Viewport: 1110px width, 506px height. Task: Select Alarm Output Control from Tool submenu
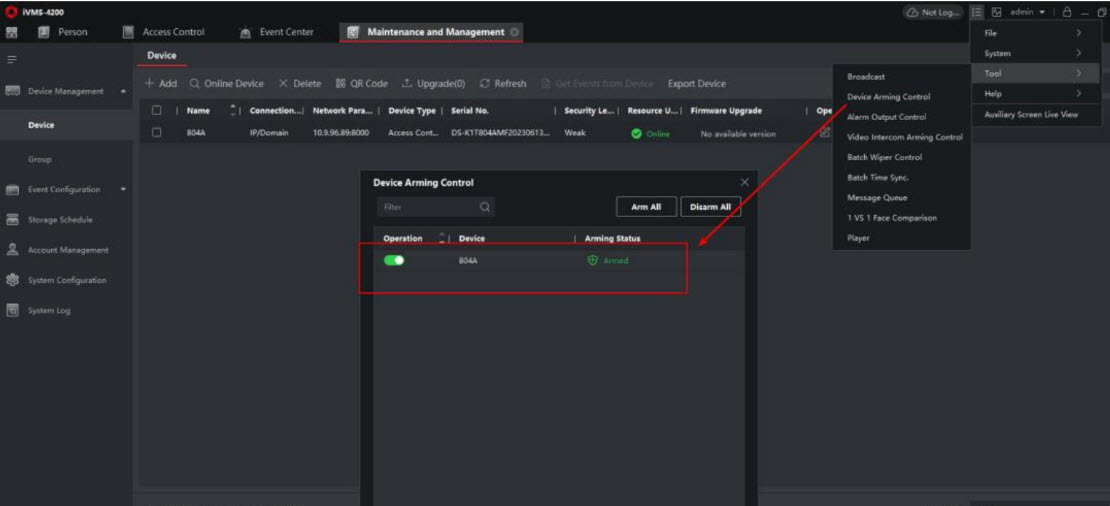(x=888, y=117)
